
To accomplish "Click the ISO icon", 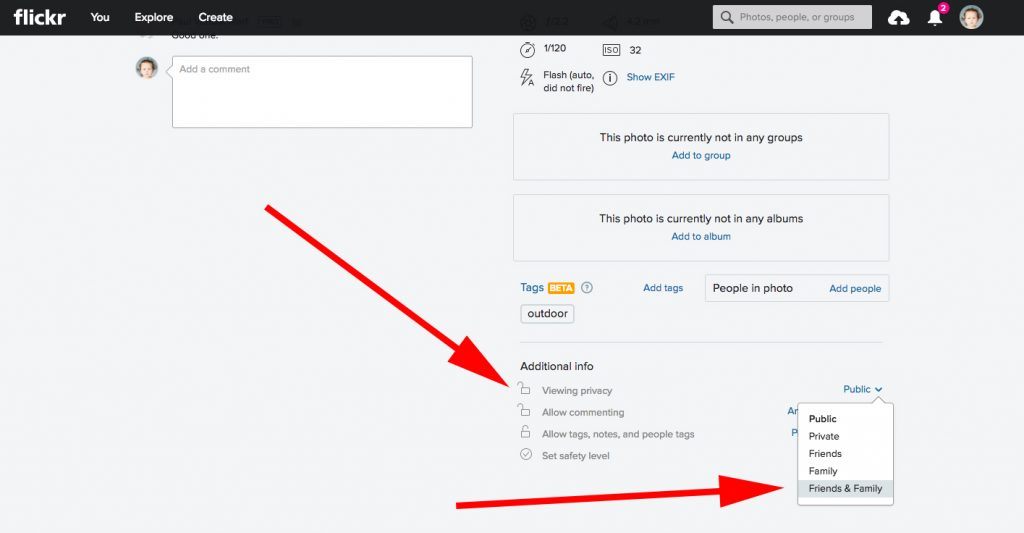I will (611, 50).
